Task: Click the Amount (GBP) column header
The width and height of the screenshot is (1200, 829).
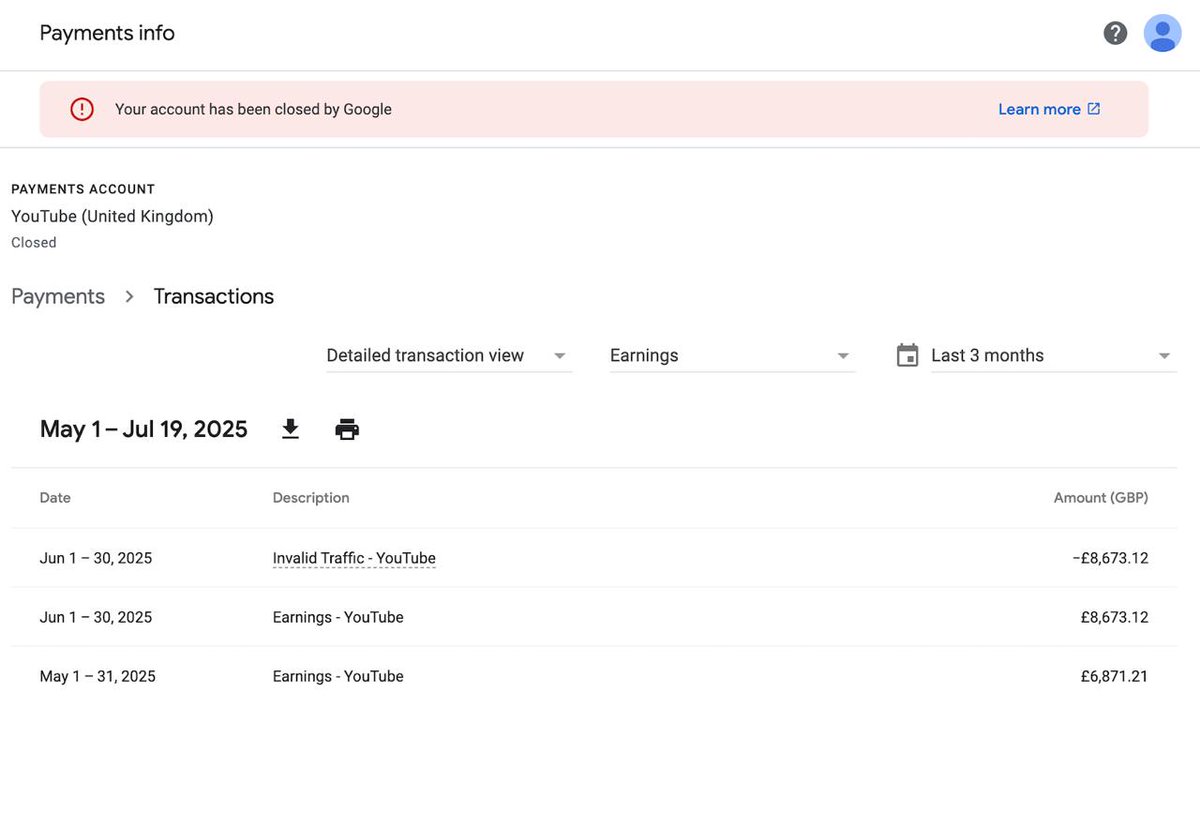Action: [1100, 497]
